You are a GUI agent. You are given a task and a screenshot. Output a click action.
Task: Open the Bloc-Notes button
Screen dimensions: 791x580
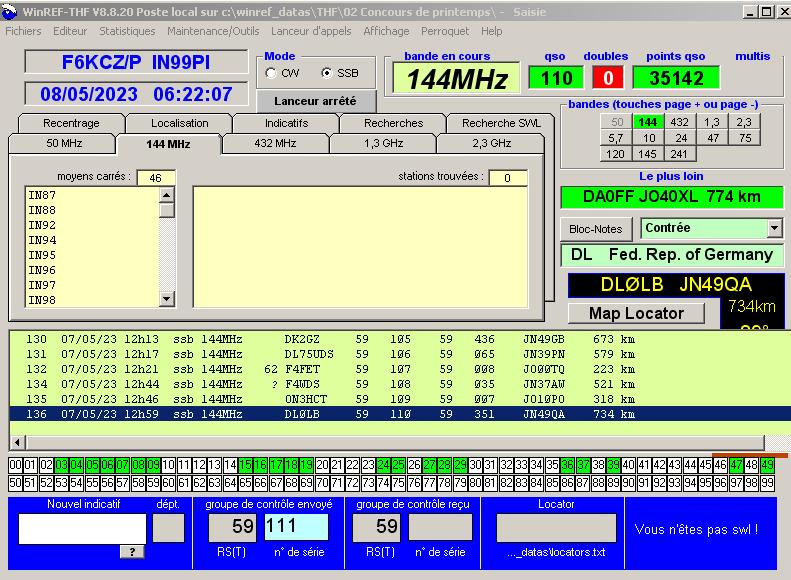click(x=596, y=229)
